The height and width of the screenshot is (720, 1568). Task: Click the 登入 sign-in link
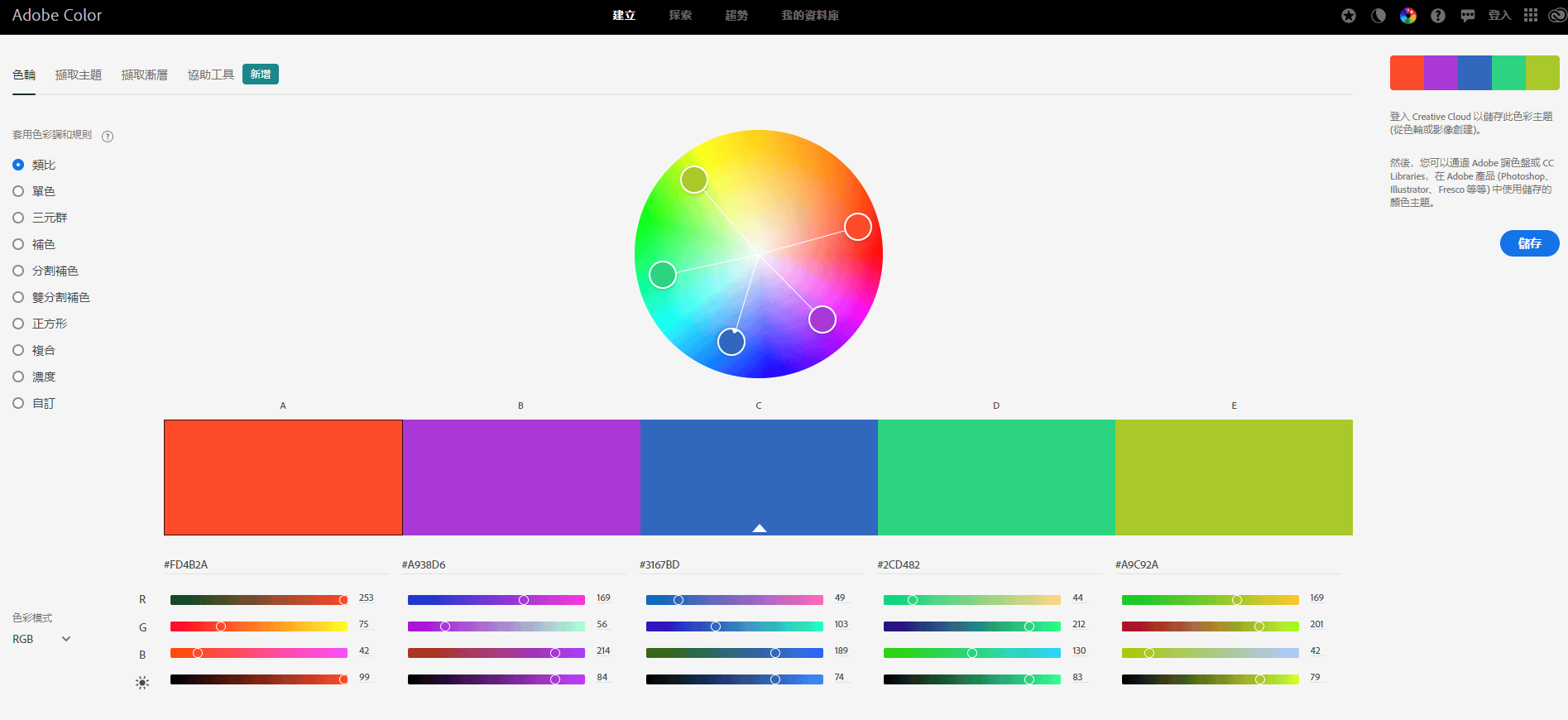click(1499, 16)
